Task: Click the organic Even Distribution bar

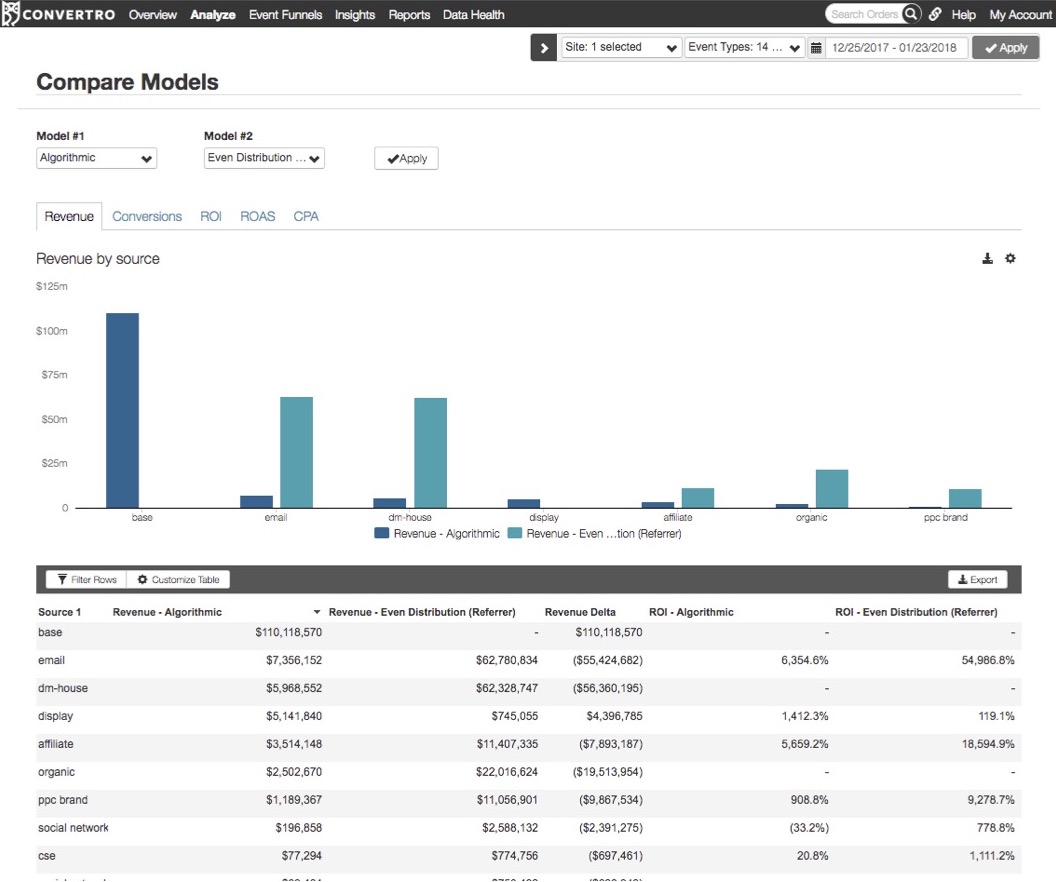Action: pos(832,489)
